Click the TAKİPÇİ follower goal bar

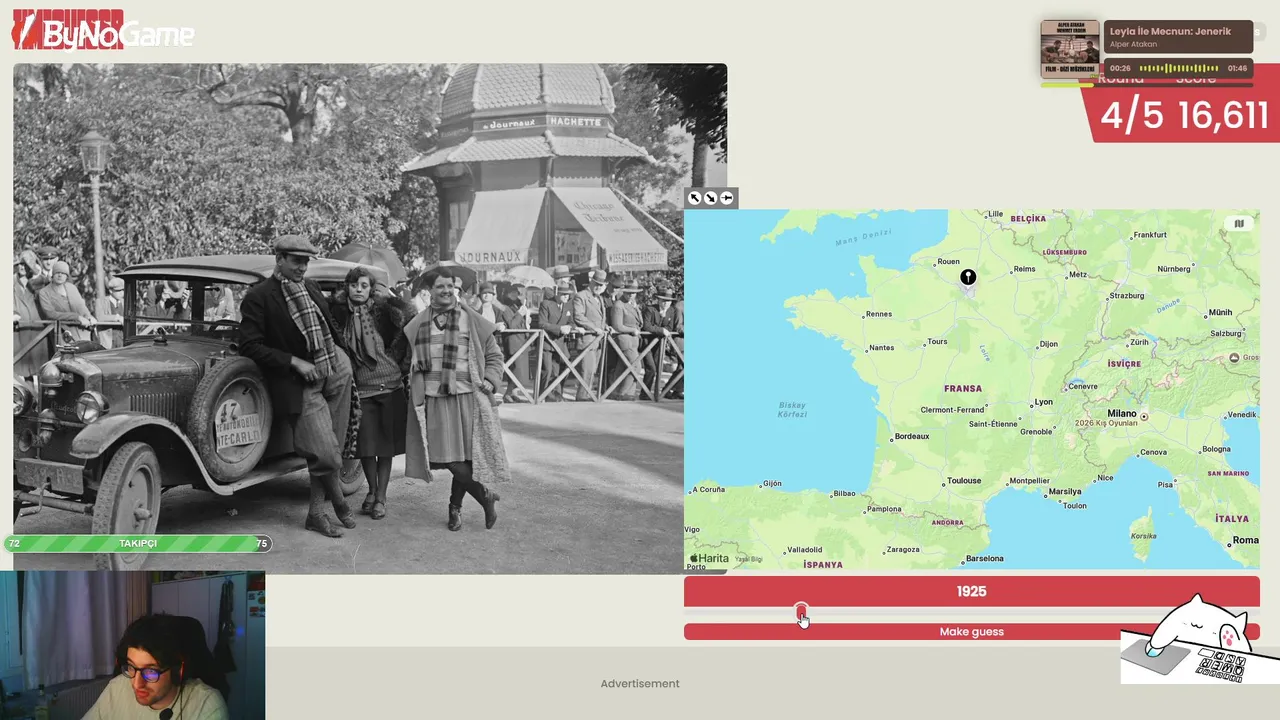tap(138, 543)
